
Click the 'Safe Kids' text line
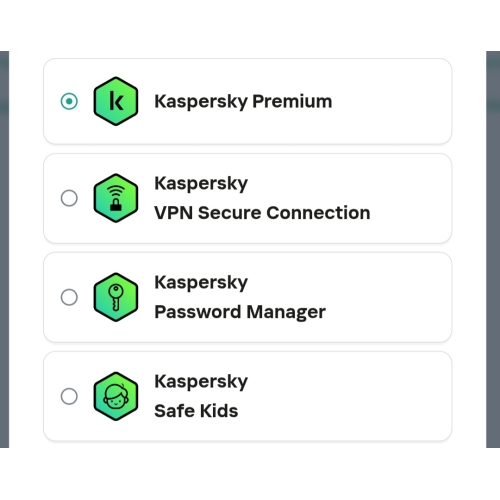coord(196,411)
